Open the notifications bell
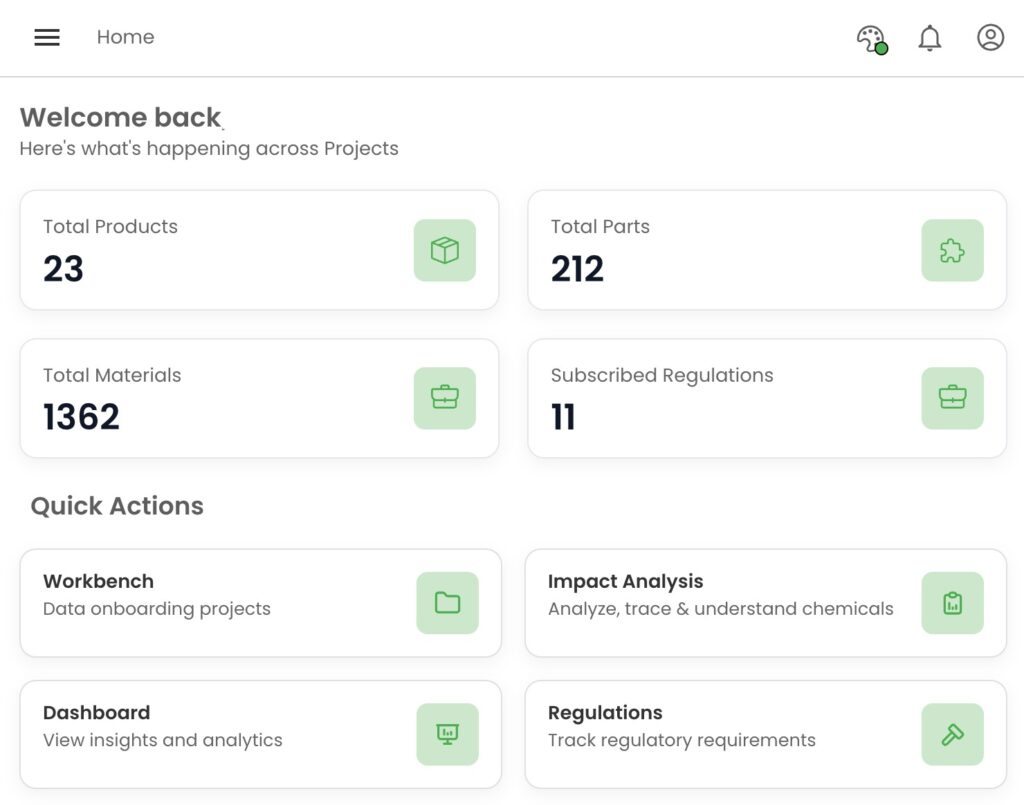Screen dimensions: 1024x805 point(930,38)
